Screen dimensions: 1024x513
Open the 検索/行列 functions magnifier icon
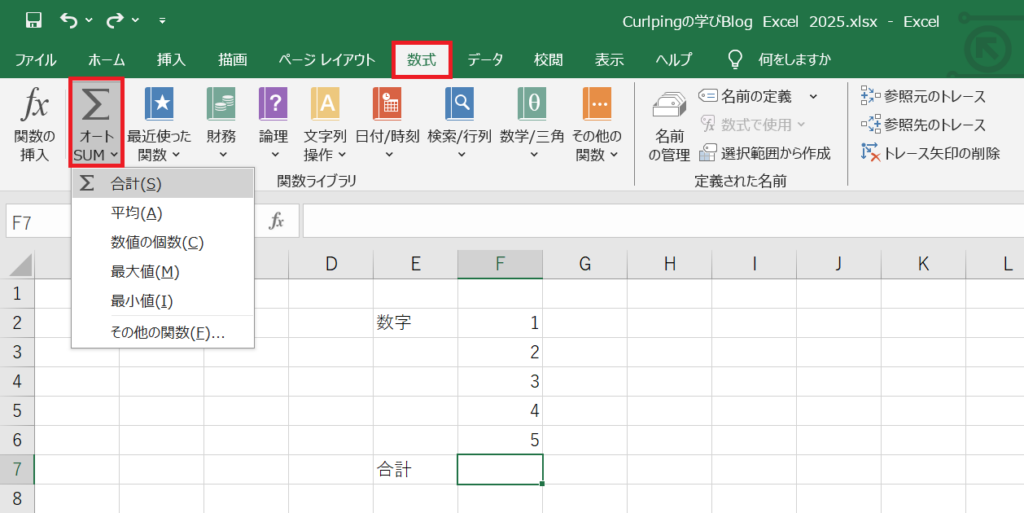(x=460, y=104)
